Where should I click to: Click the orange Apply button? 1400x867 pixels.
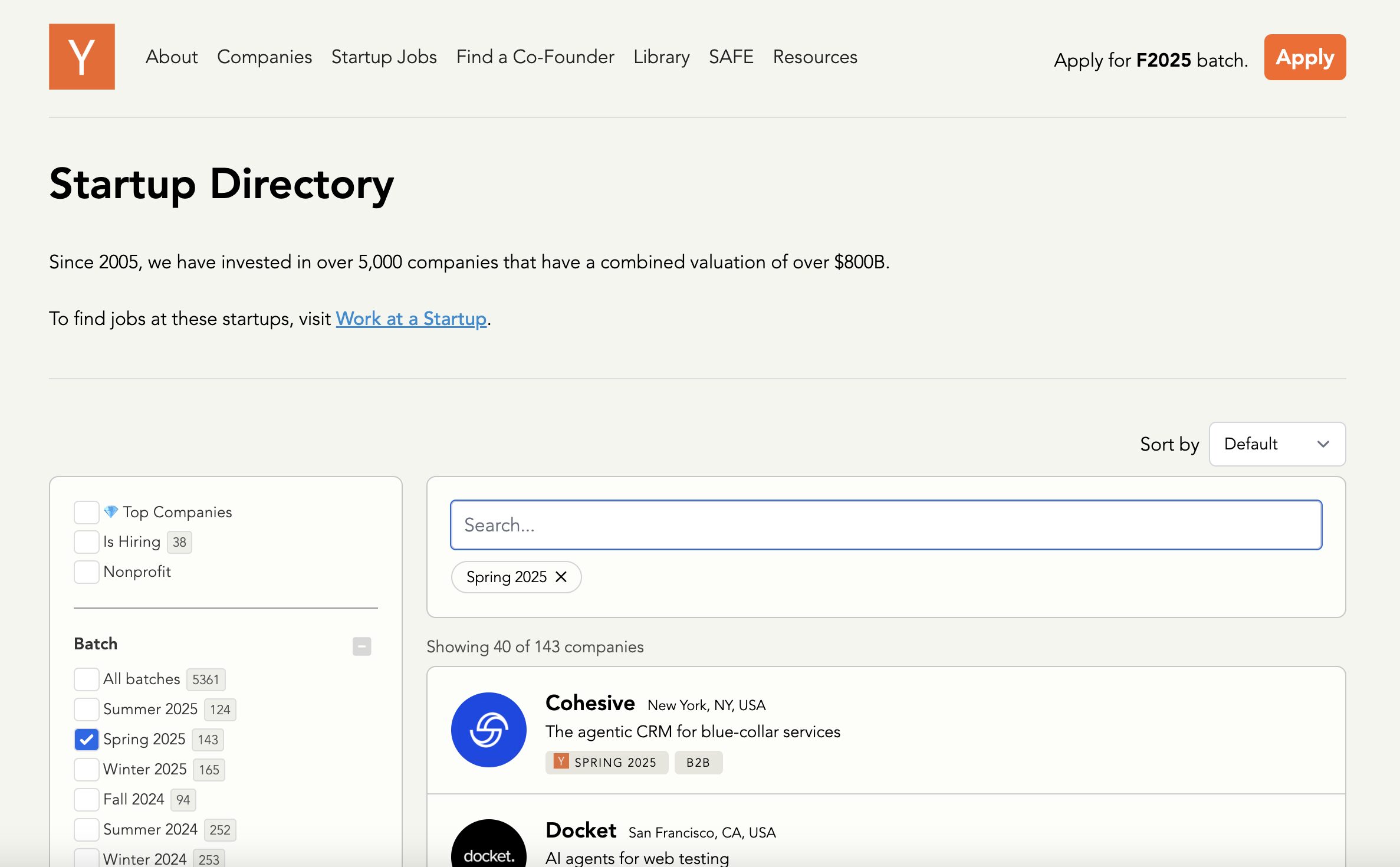(x=1304, y=57)
